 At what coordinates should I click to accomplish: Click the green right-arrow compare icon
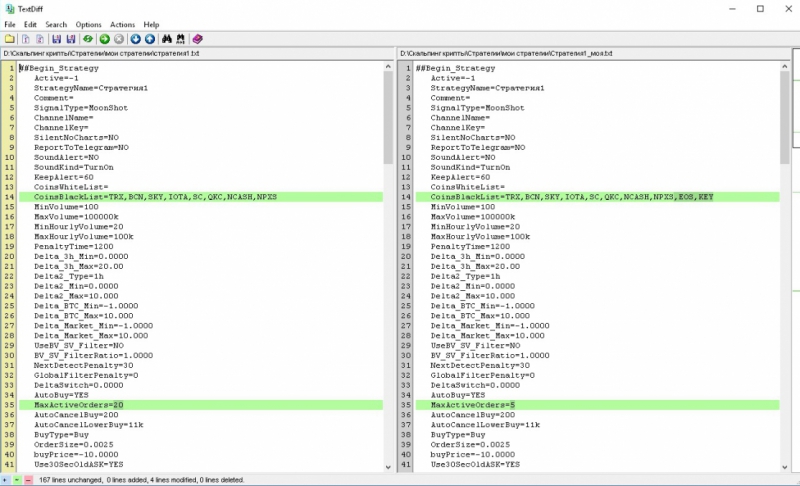[x=105, y=39]
